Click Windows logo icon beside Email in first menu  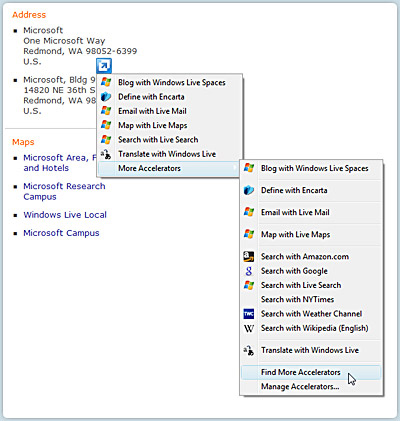click(106, 111)
